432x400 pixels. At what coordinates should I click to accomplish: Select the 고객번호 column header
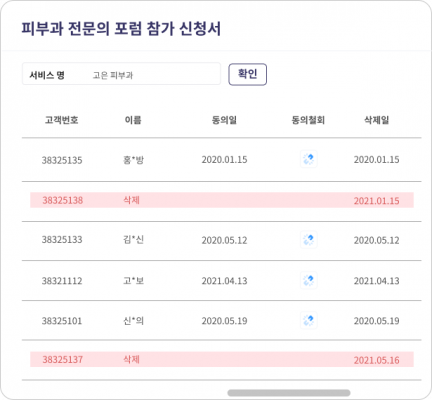click(62, 120)
